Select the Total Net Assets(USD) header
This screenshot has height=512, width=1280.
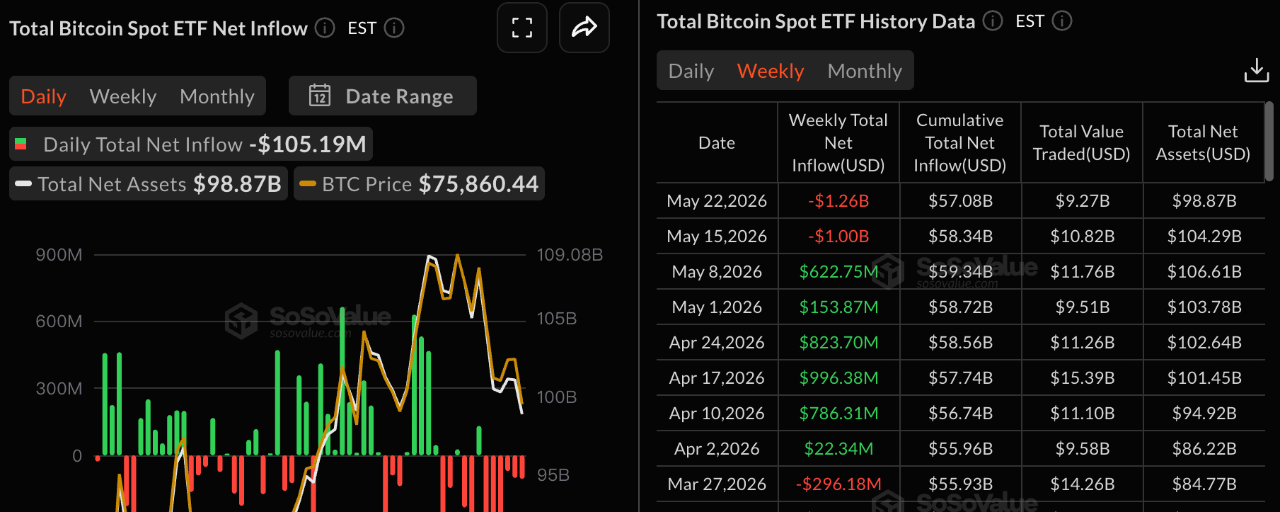pyautogui.click(x=1203, y=143)
